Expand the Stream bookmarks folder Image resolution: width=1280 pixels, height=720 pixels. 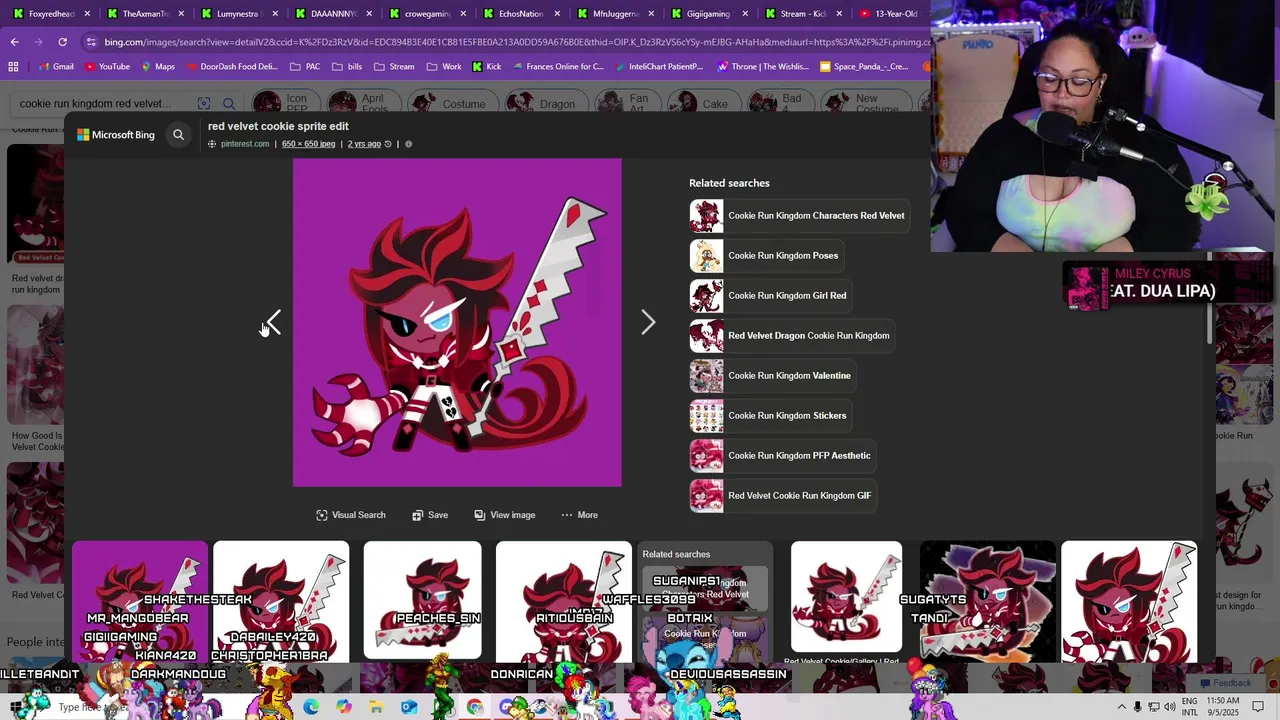(394, 67)
